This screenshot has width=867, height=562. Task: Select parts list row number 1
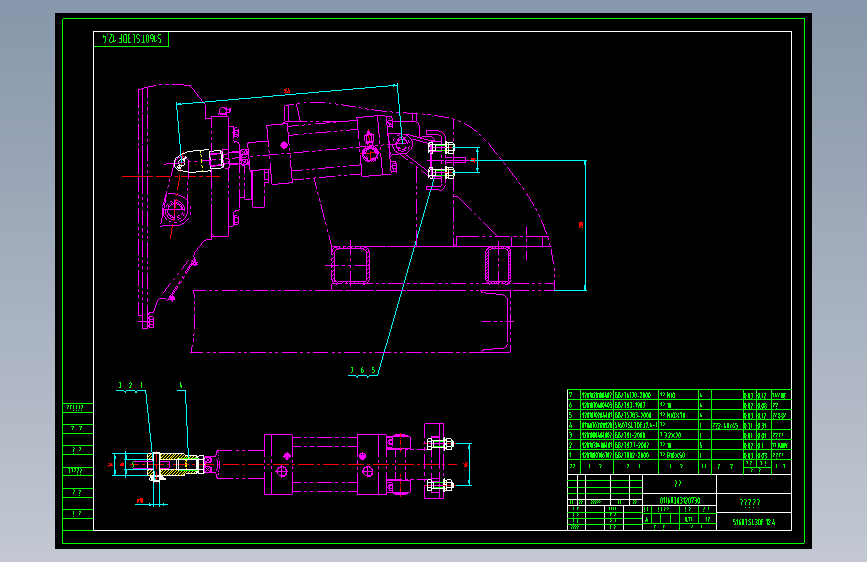coord(679,455)
